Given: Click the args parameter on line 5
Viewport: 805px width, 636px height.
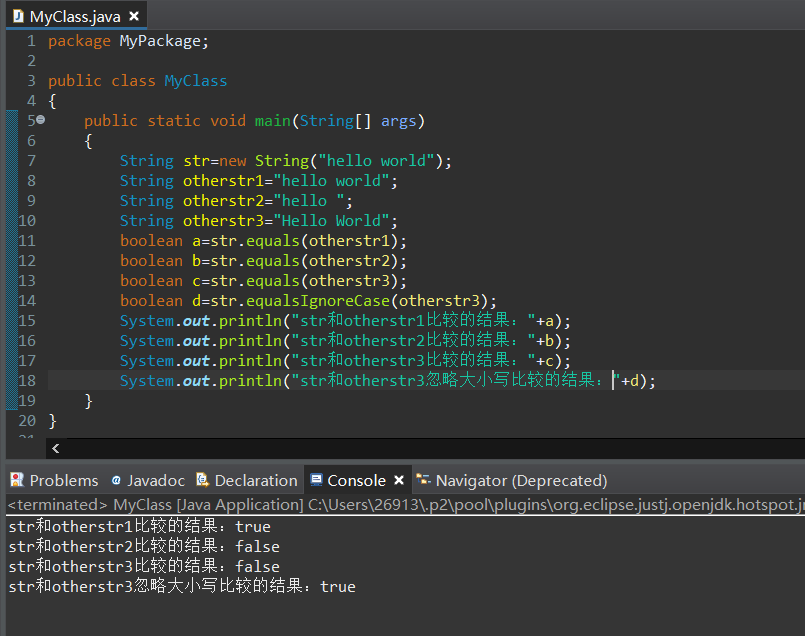Looking at the screenshot, I should (398, 121).
